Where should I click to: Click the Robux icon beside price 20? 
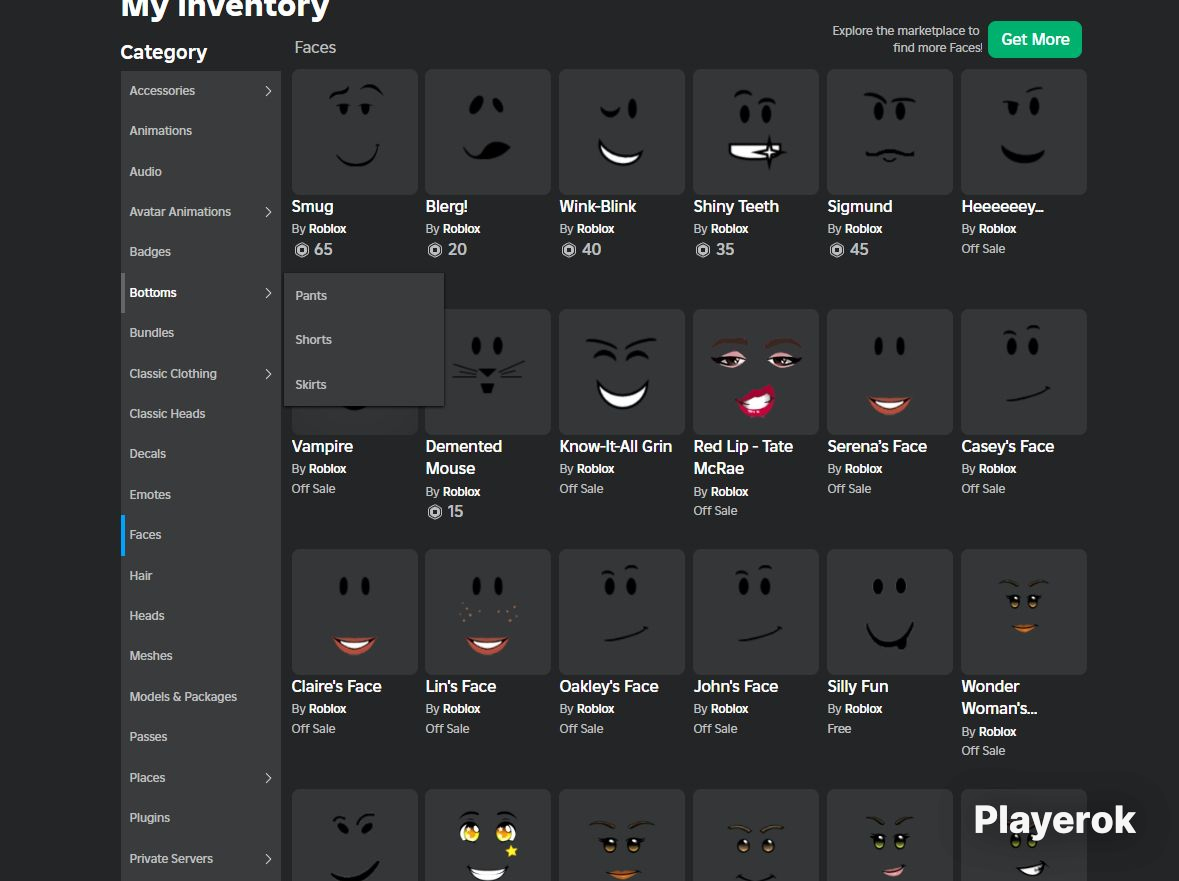click(435, 250)
